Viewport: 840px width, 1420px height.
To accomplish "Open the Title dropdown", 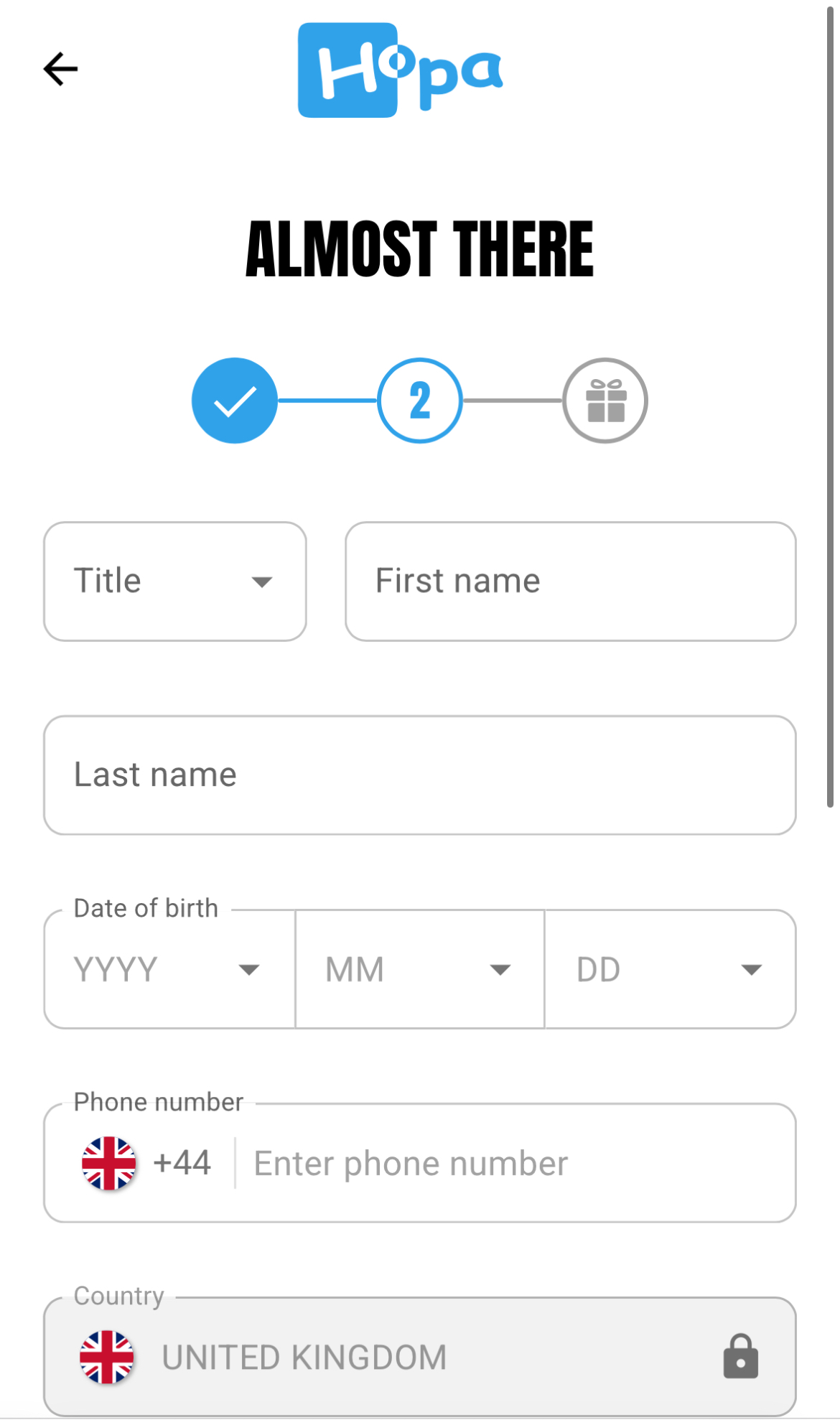I will 174,580.
